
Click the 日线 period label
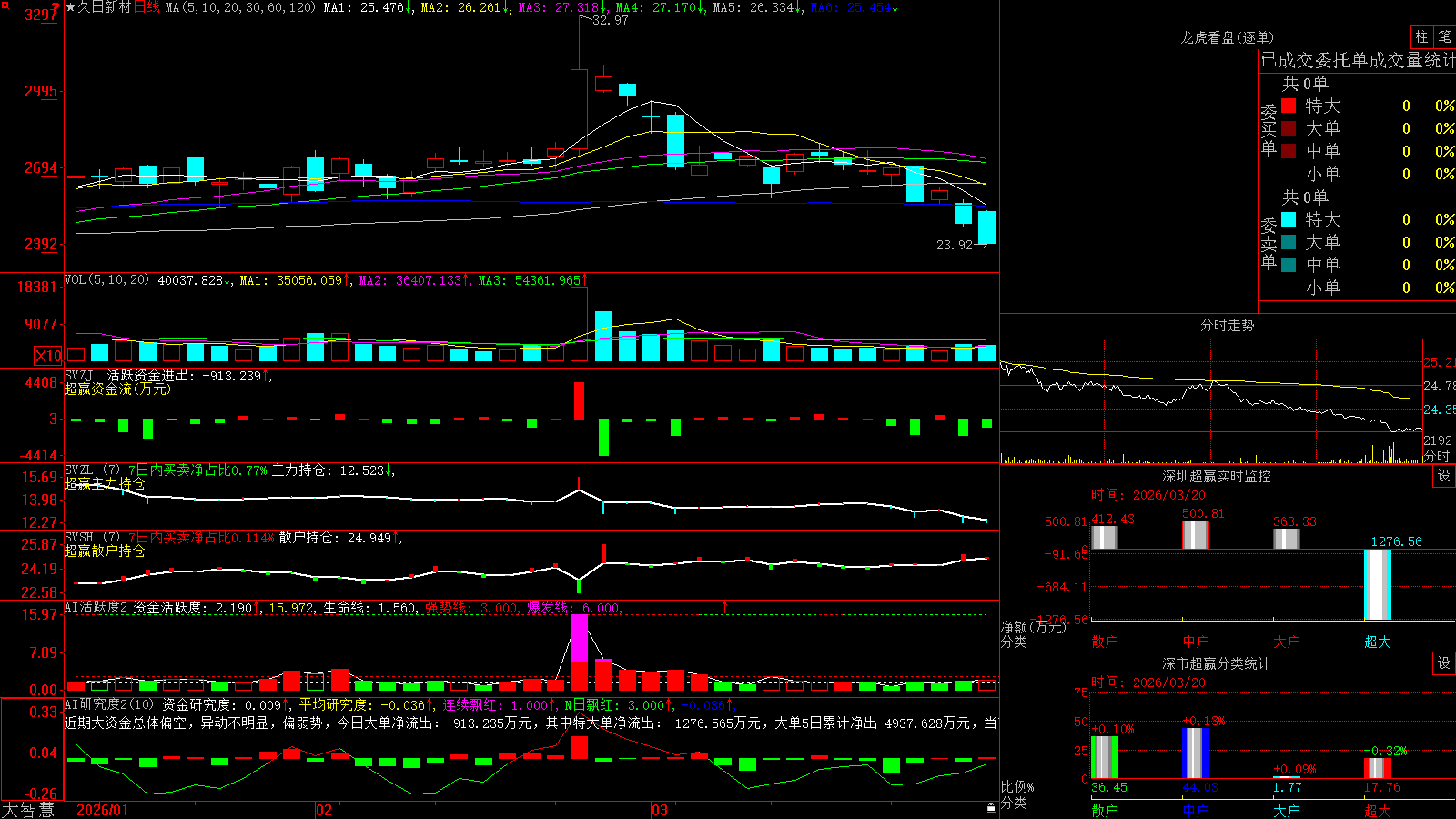pos(147,7)
